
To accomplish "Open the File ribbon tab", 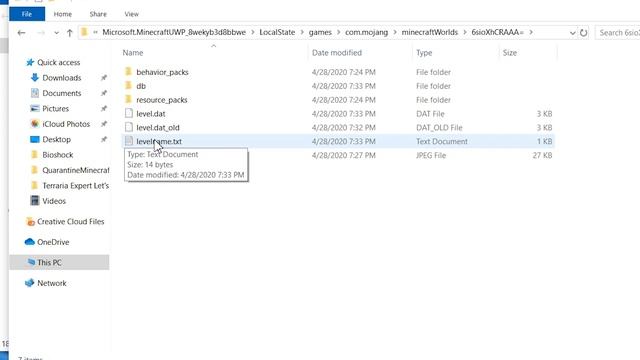I will [27, 14].
